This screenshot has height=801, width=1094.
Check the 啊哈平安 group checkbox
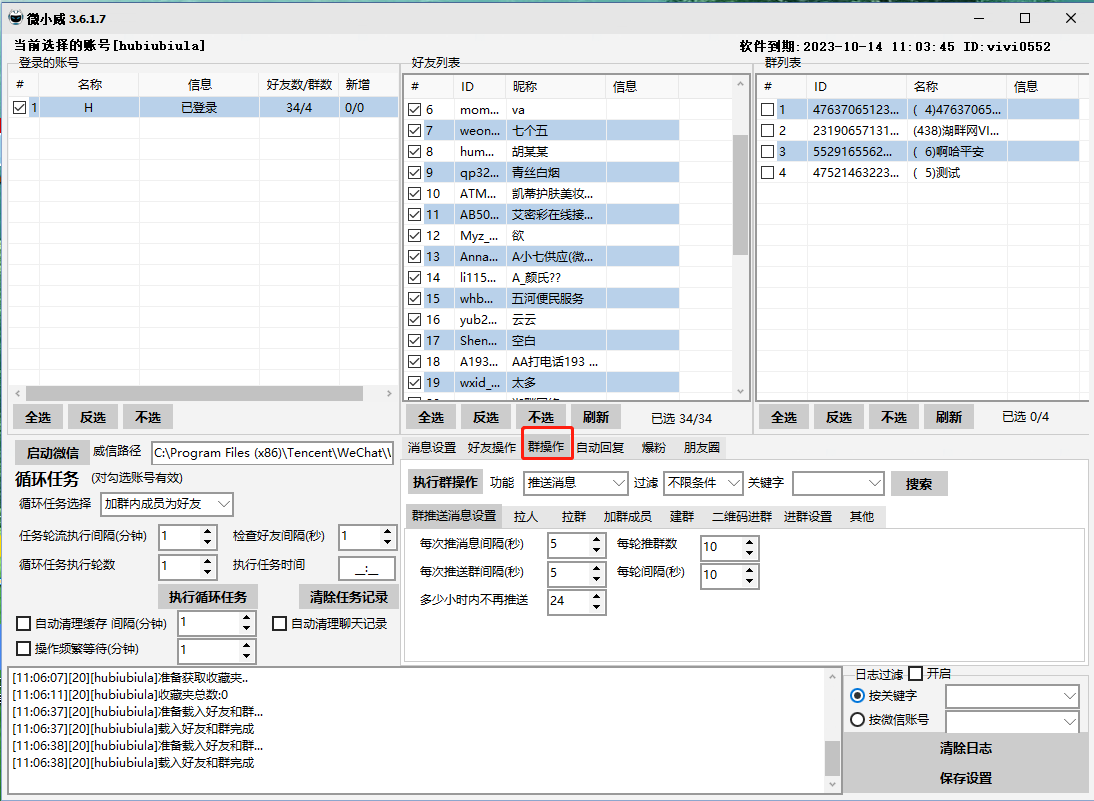[x=767, y=151]
